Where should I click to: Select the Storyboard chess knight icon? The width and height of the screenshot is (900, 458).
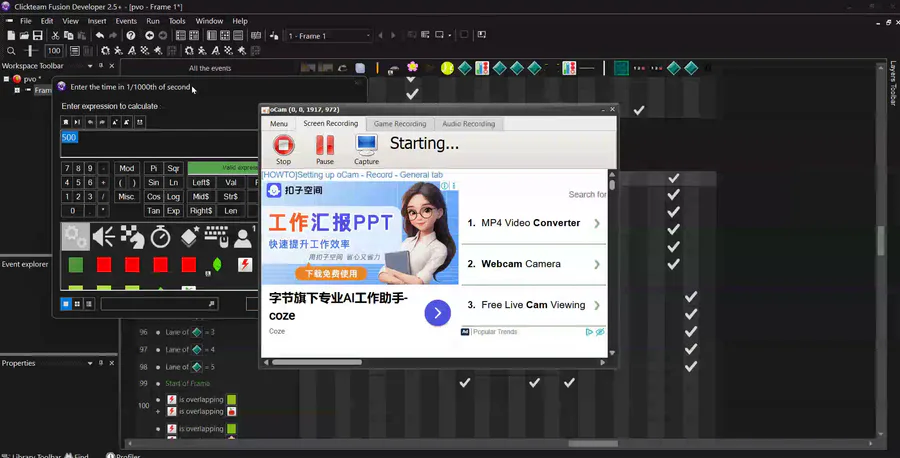click(x=133, y=236)
